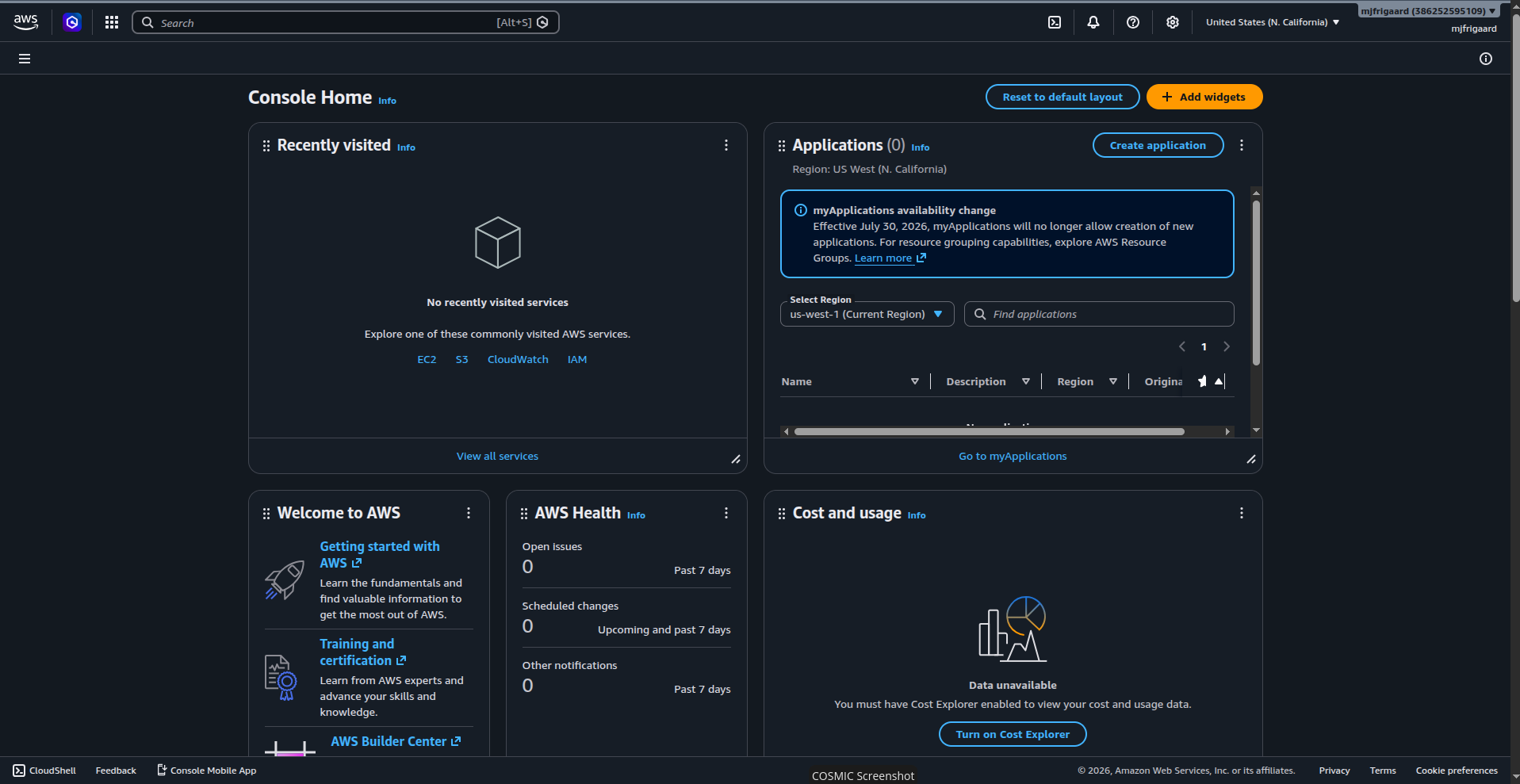Open Console Mobile App footer link
Image resolution: width=1520 pixels, height=784 pixels.
click(x=206, y=771)
